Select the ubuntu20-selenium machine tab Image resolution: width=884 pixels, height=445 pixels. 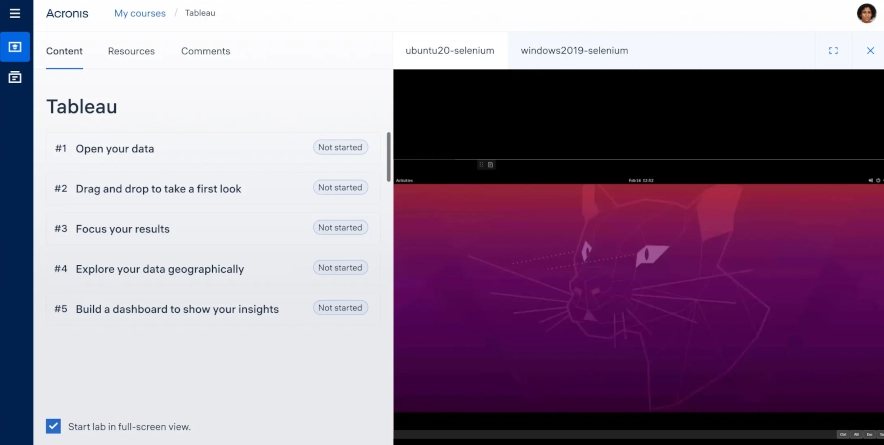(x=449, y=51)
